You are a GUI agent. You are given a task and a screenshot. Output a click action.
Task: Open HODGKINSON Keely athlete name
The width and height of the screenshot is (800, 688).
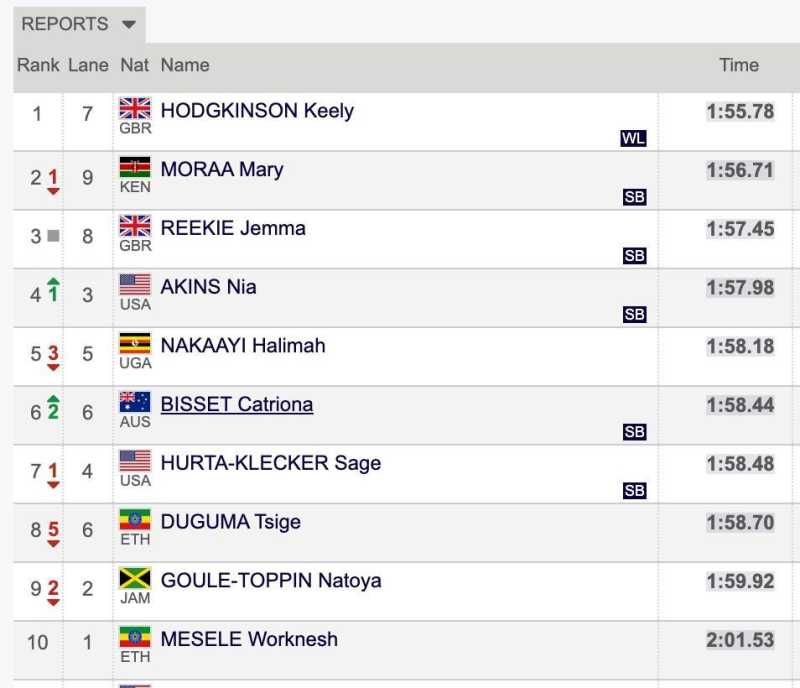click(257, 110)
